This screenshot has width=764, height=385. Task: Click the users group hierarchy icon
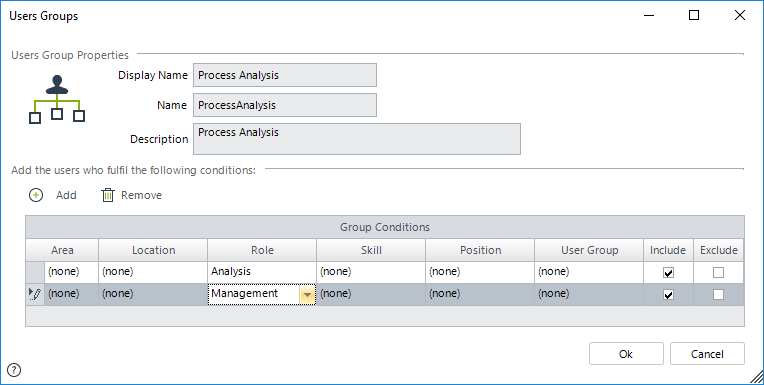click(x=57, y=99)
